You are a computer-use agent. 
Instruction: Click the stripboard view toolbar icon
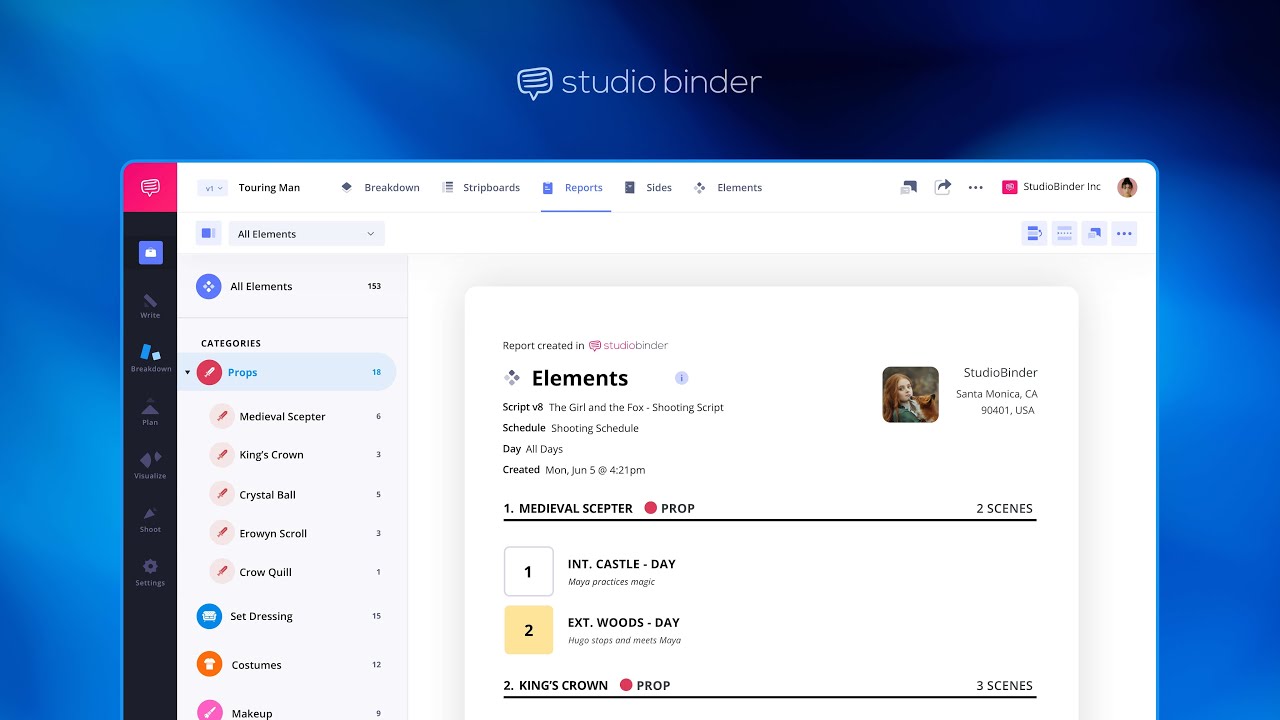1064,234
